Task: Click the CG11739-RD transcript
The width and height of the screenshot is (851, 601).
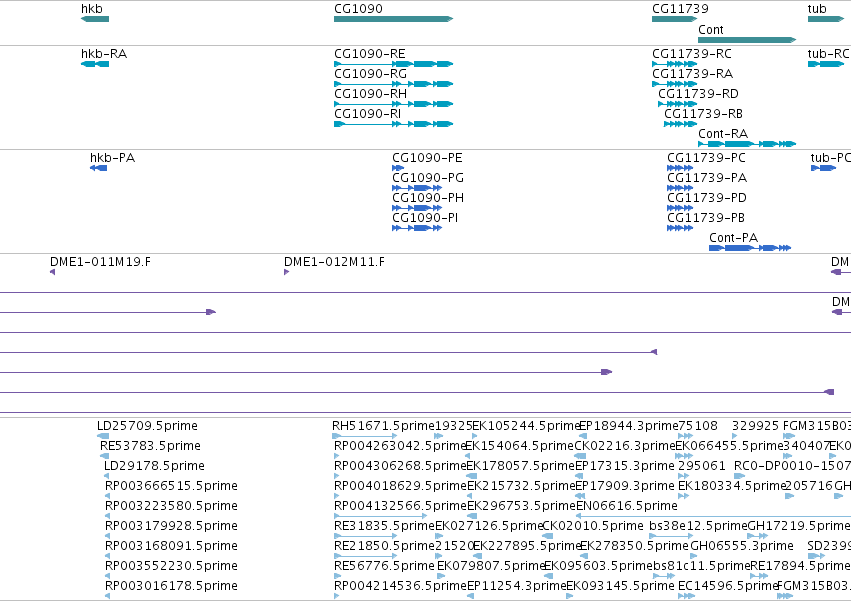Action: [677, 104]
